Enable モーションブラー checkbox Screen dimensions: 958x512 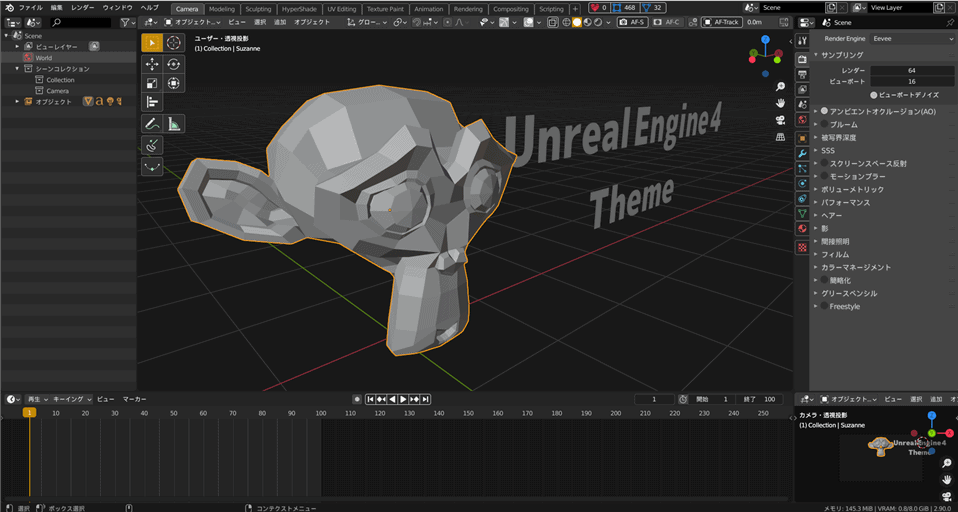pyautogui.click(x=824, y=176)
